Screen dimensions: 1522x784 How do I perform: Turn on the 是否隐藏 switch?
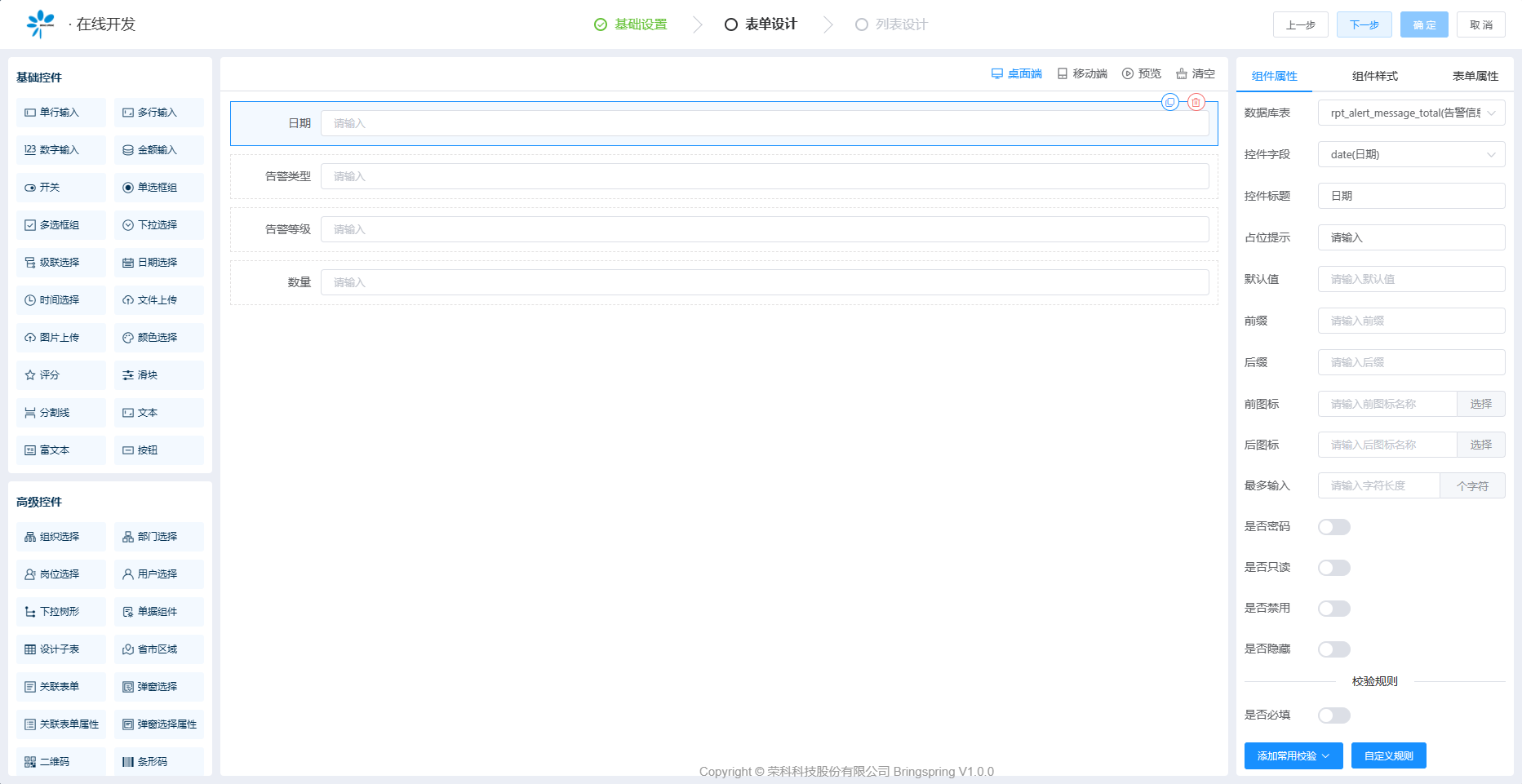coord(1333,649)
